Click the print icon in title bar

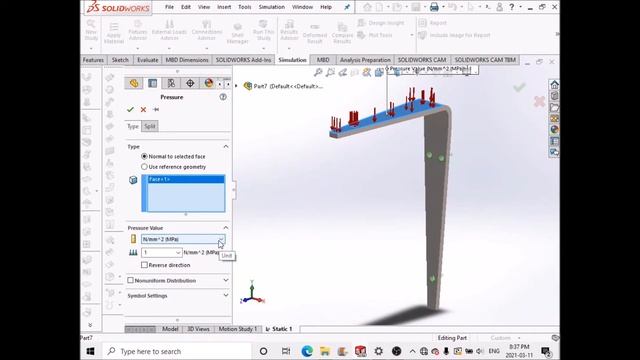pos(434,7)
